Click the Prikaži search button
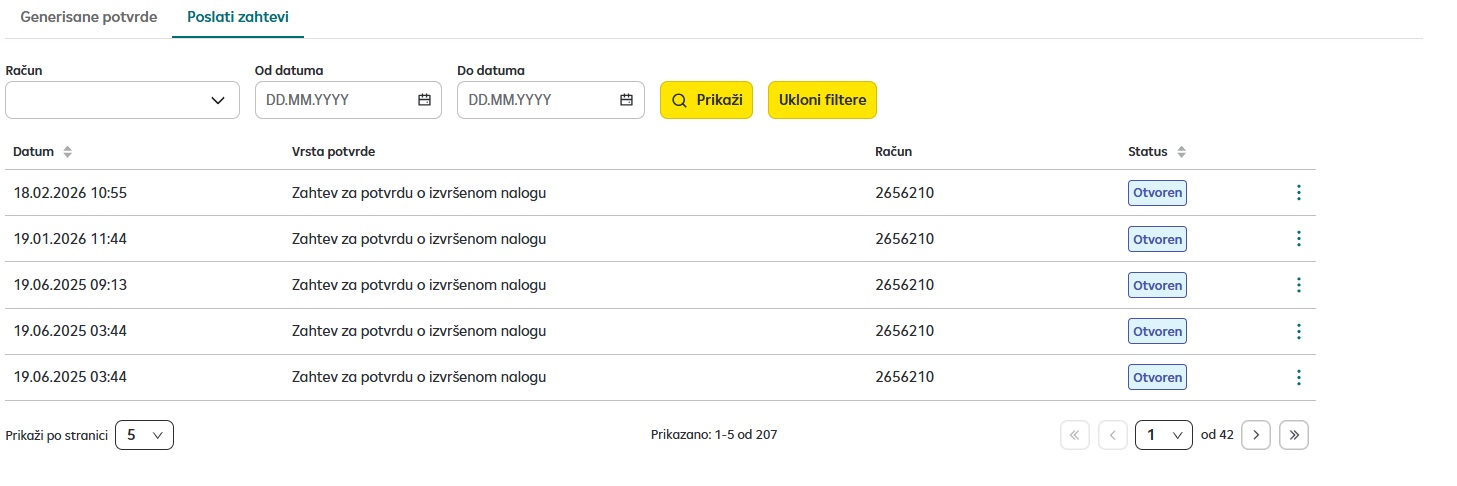This screenshot has height=486, width=1457. click(706, 100)
